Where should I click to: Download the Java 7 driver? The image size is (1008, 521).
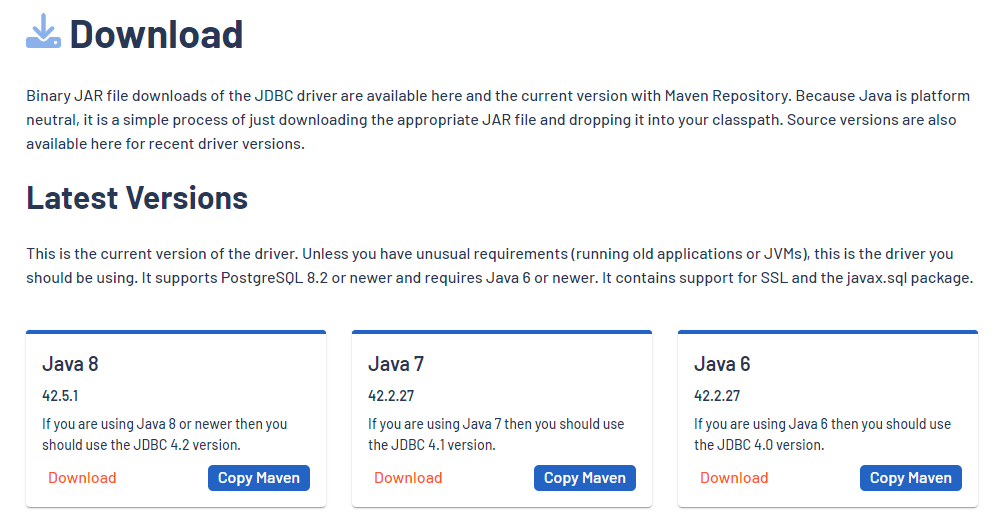pos(408,478)
